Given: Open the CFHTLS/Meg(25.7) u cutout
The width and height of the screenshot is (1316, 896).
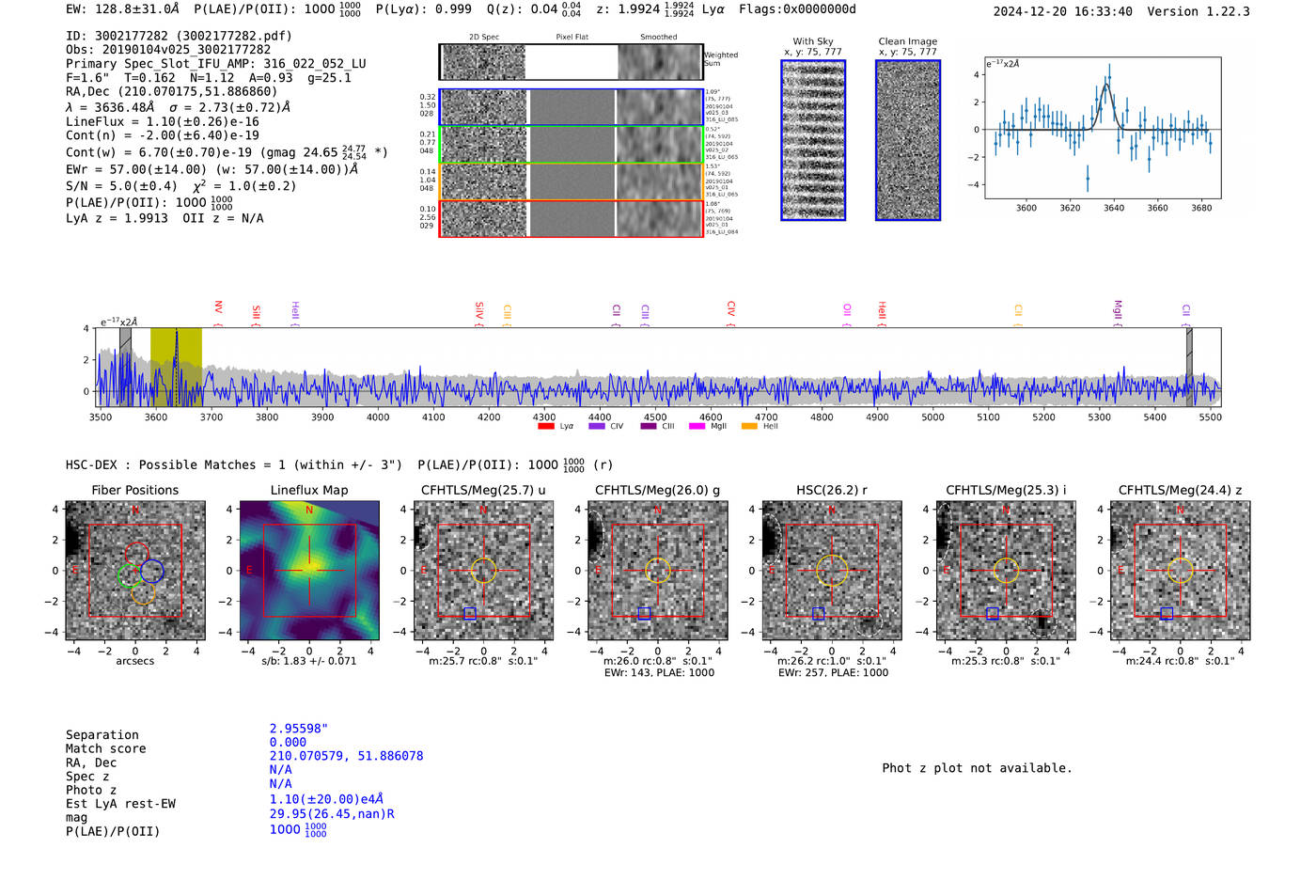Looking at the screenshot, I should click(x=483, y=570).
